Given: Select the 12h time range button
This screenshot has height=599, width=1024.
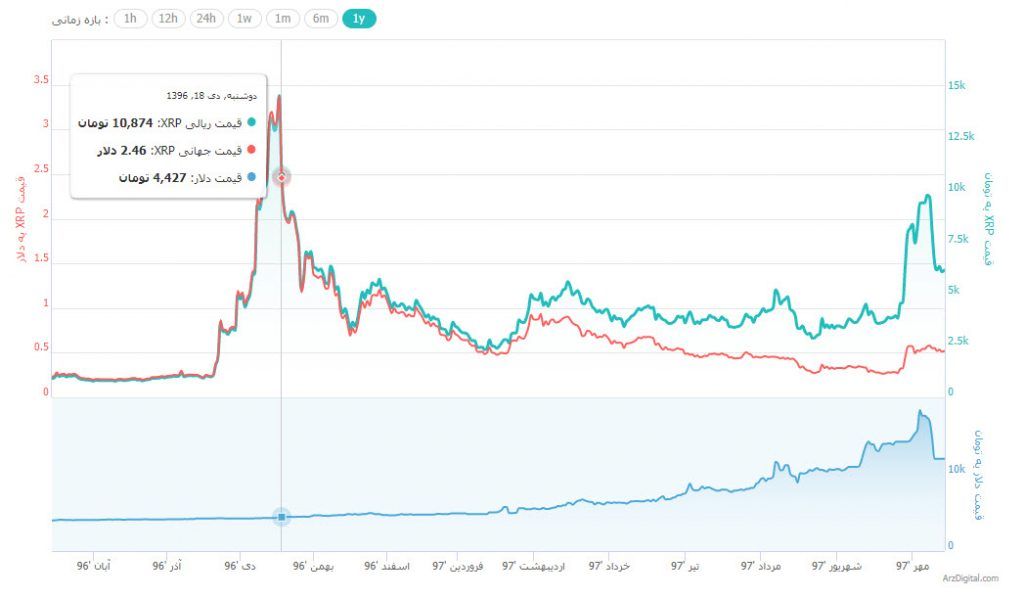Looking at the screenshot, I should pos(168,18).
